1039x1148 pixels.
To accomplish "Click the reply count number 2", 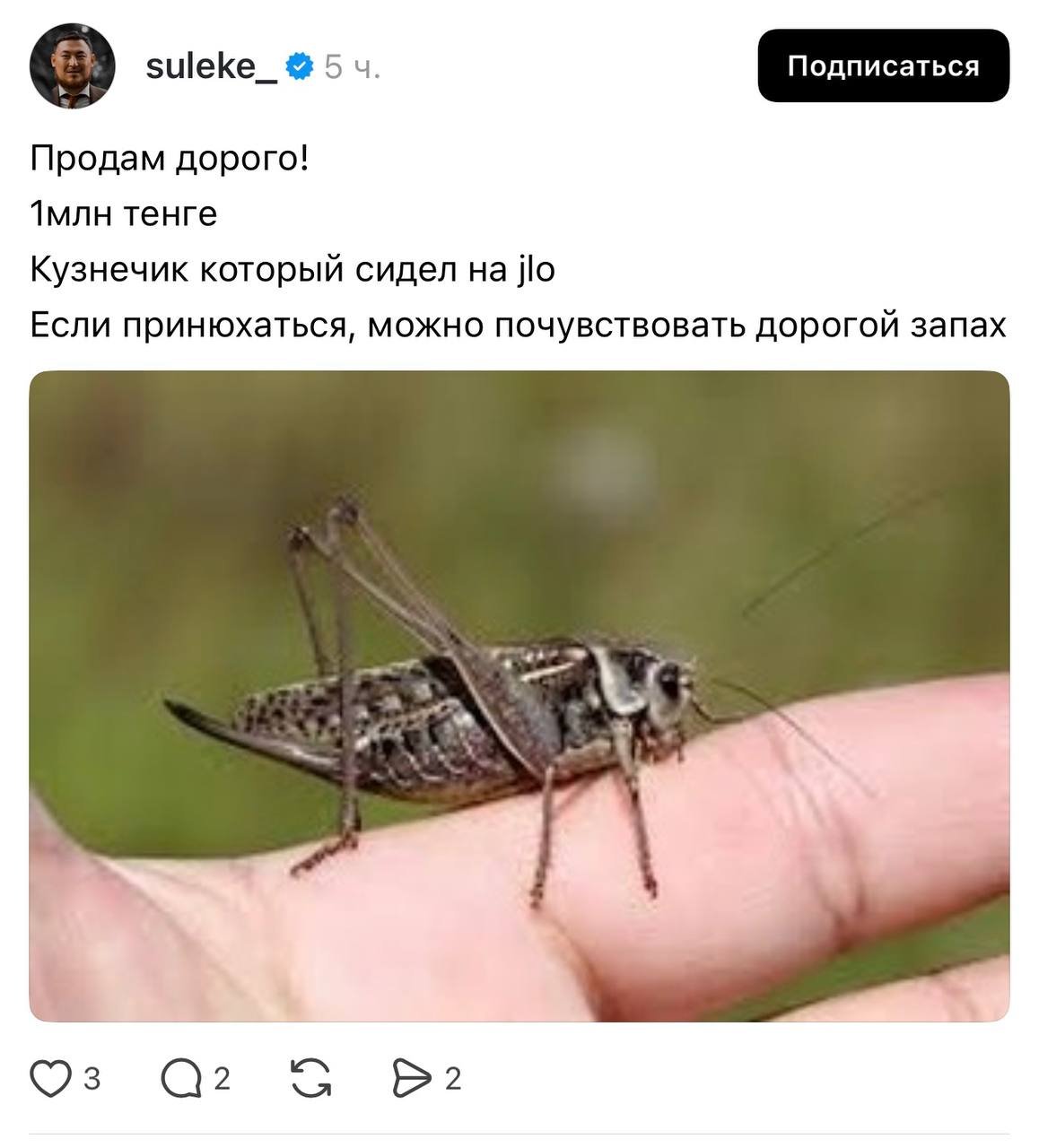I will tap(222, 1078).
